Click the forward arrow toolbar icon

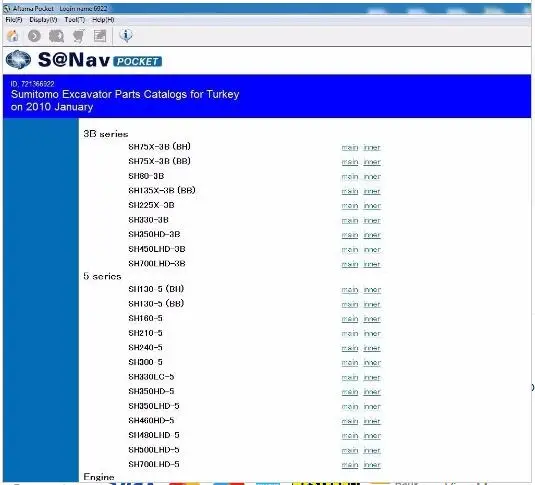click(34, 36)
